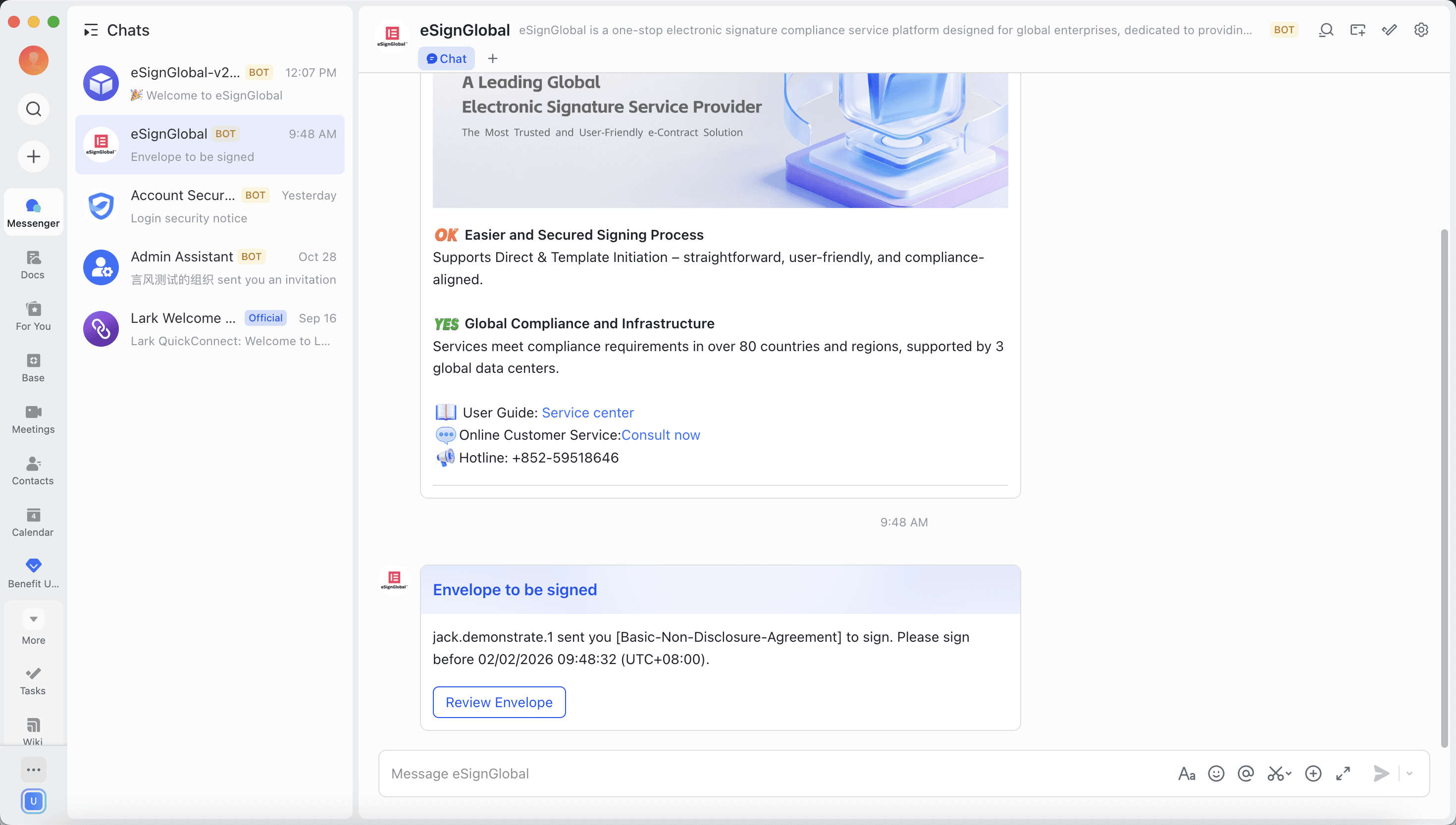Screen dimensions: 1456x825
Task: Click the chat settings gear icon
Action: 1421,30
